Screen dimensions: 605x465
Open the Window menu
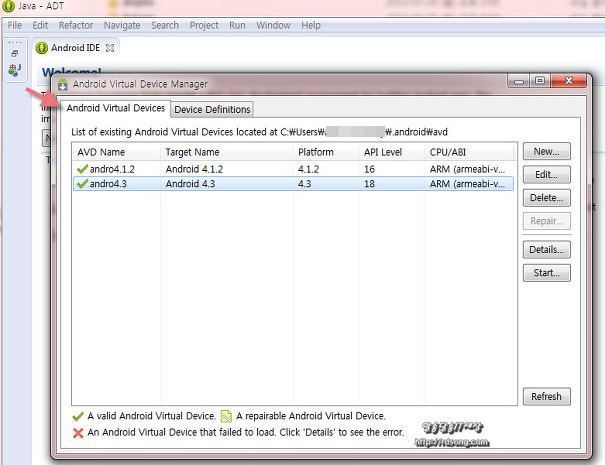point(273,25)
